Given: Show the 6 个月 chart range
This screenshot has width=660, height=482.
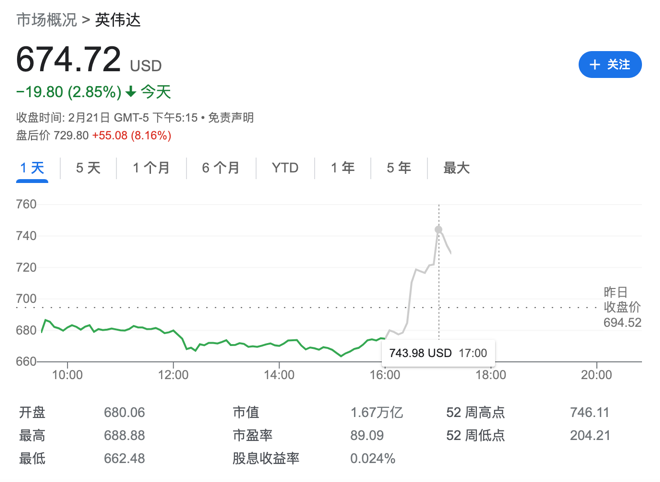Looking at the screenshot, I should (221, 168).
